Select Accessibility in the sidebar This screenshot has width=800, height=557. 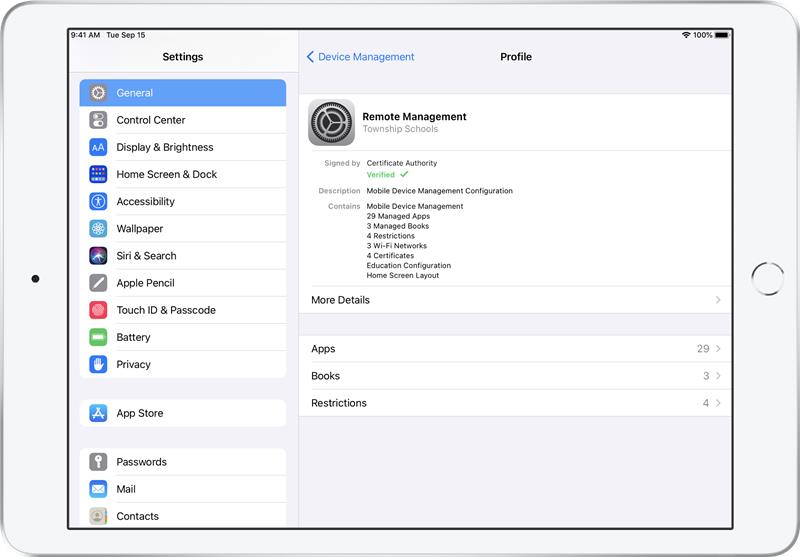[x=183, y=201]
